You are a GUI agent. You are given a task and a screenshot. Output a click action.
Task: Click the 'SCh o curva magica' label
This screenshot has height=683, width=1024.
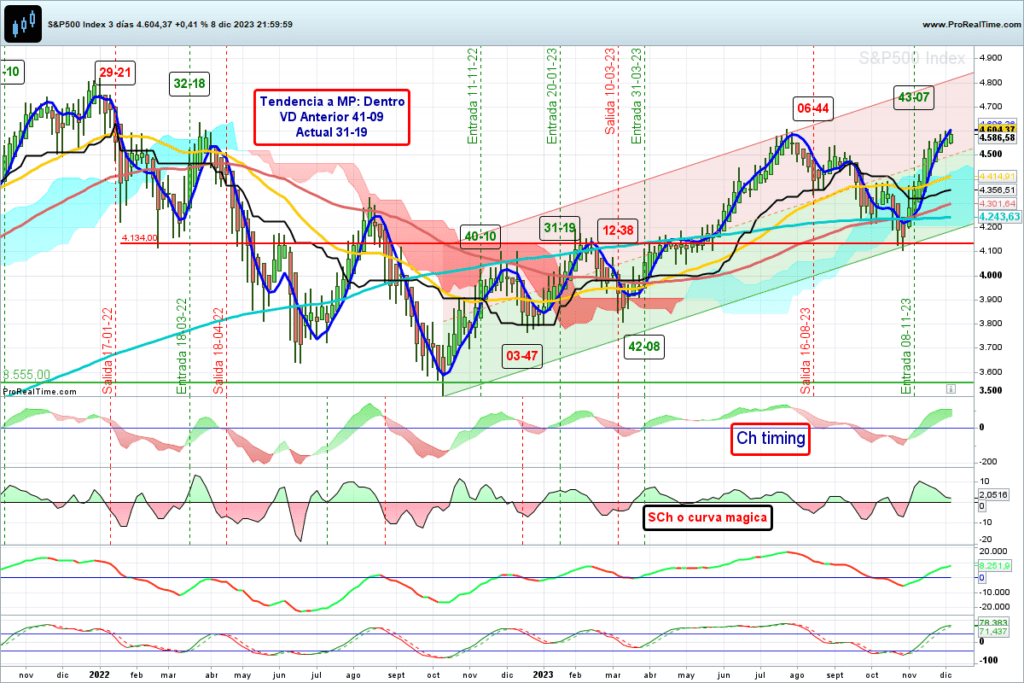705,516
